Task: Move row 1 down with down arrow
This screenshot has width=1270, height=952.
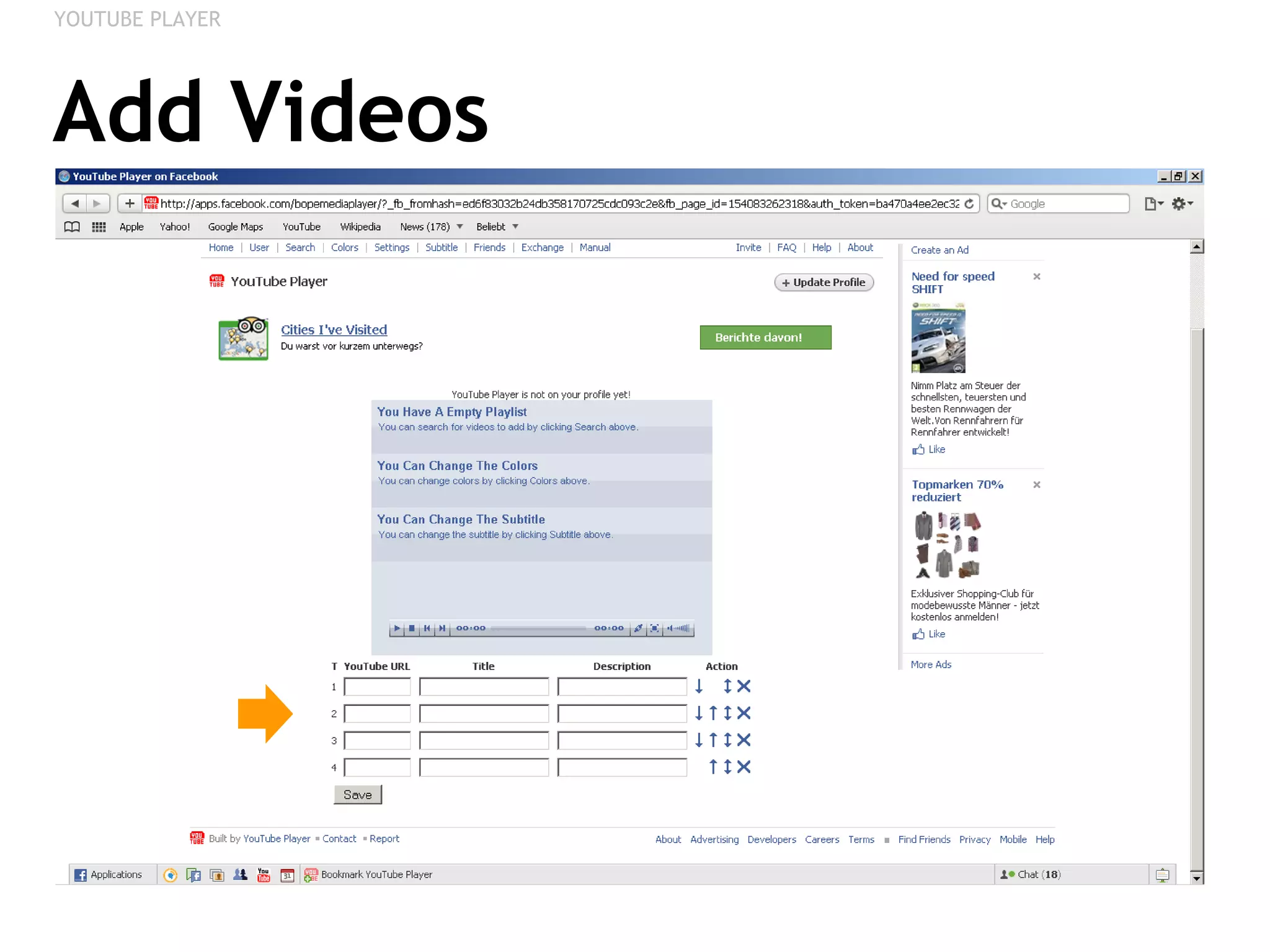Action: point(699,686)
